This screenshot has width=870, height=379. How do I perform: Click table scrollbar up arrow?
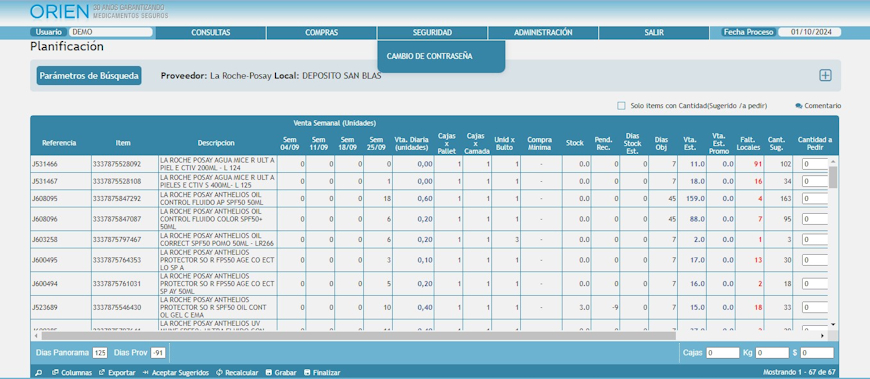click(833, 161)
